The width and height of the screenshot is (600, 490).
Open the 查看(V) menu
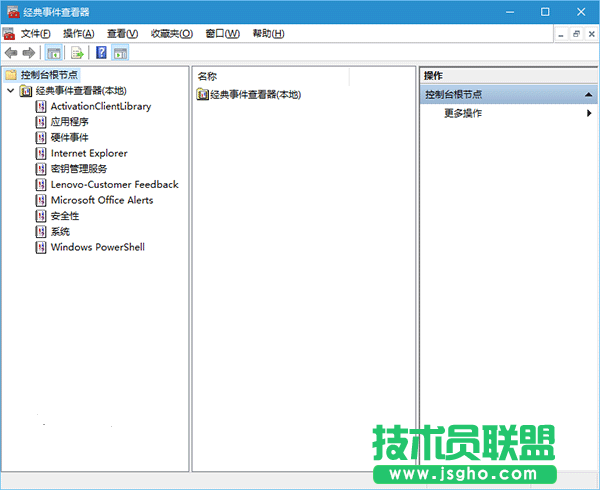[123, 33]
